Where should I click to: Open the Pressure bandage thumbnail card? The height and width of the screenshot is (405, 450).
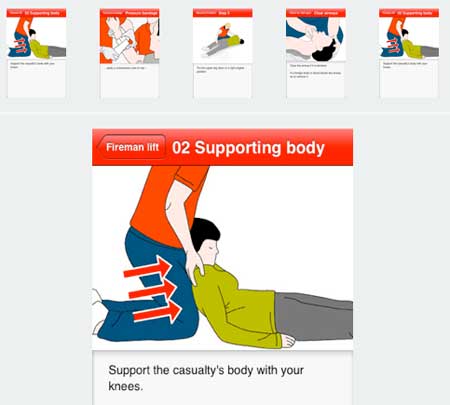click(x=129, y=53)
